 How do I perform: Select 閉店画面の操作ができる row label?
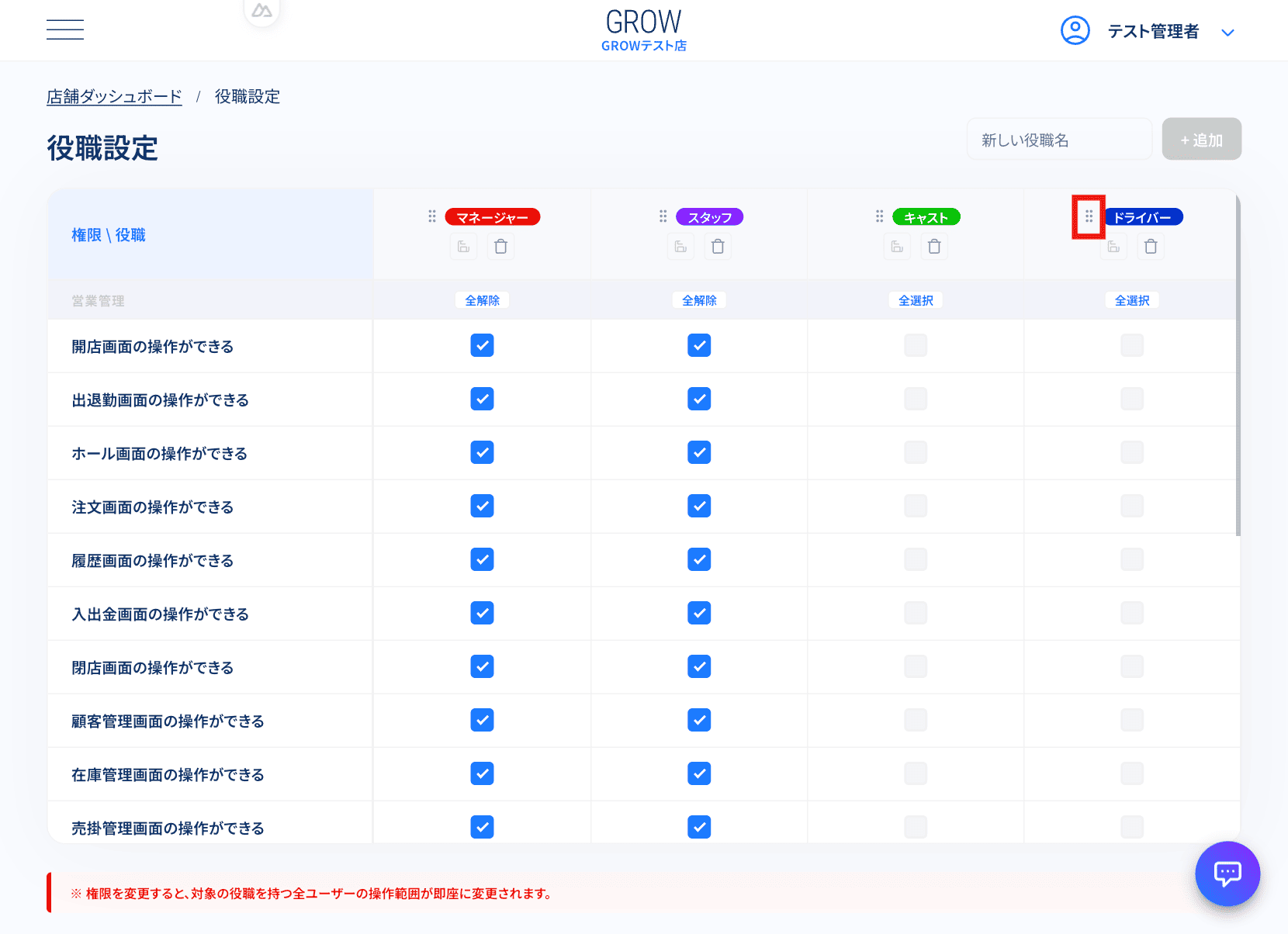point(152,668)
